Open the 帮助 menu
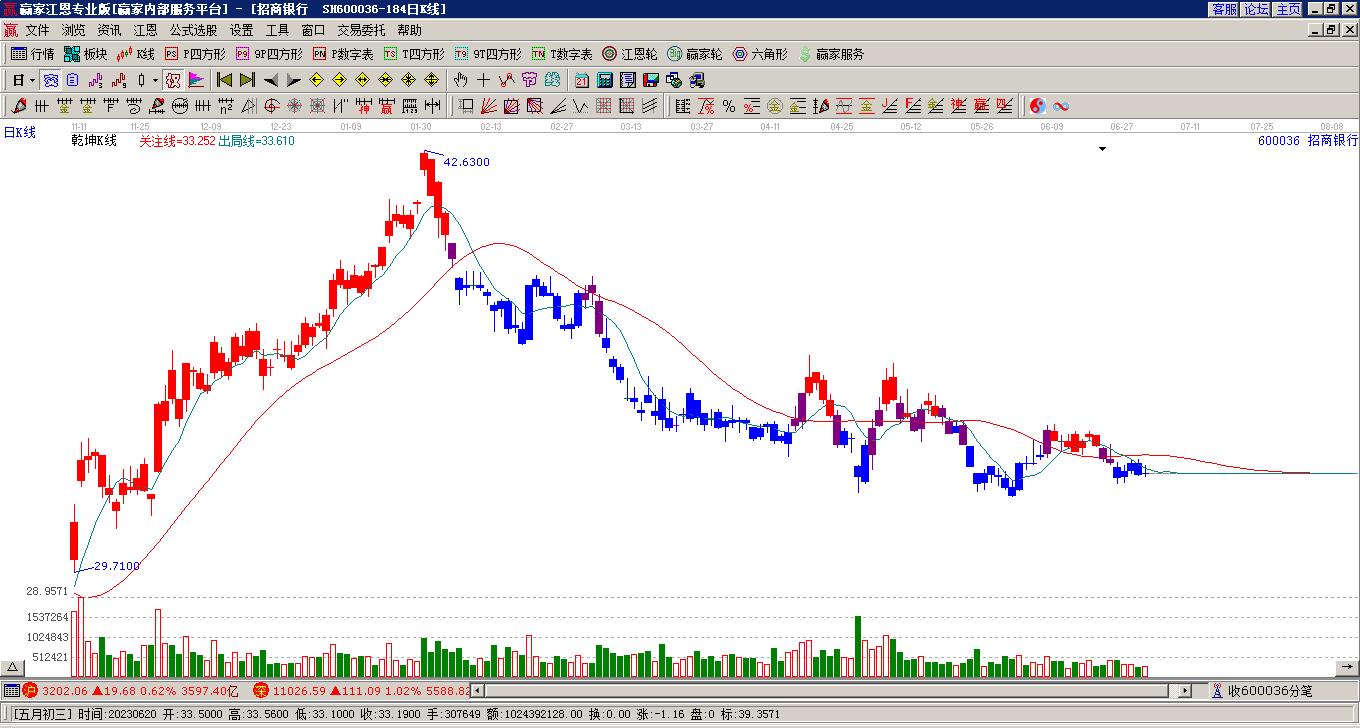1360x728 pixels. [x=409, y=30]
